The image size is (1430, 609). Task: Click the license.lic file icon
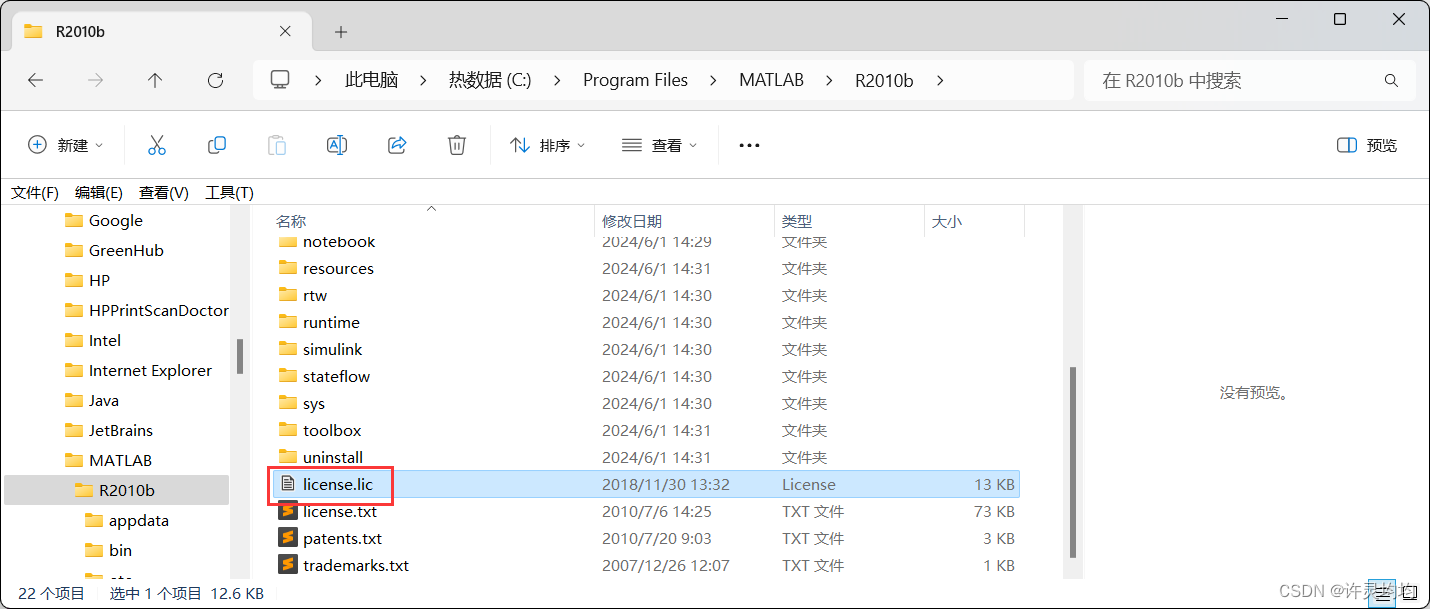288,484
